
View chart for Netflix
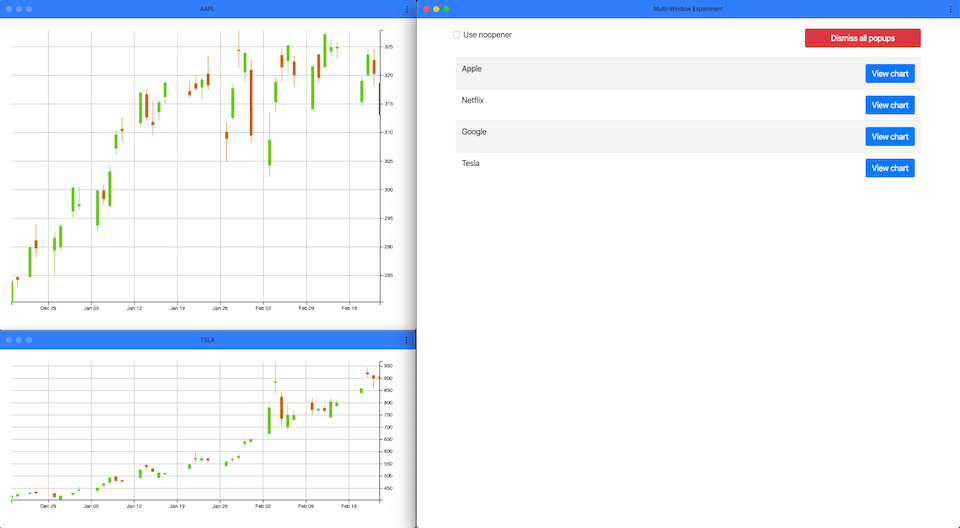click(889, 105)
